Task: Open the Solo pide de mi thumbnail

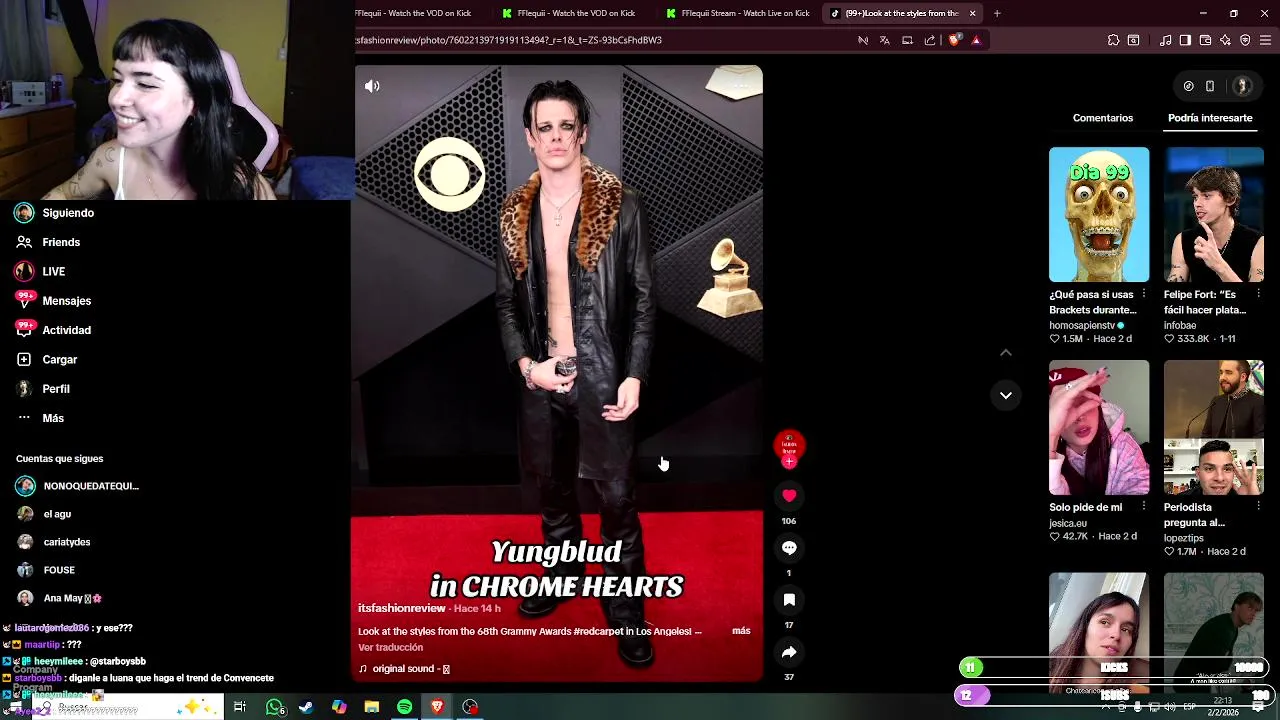Action: (x=1099, y=427)
